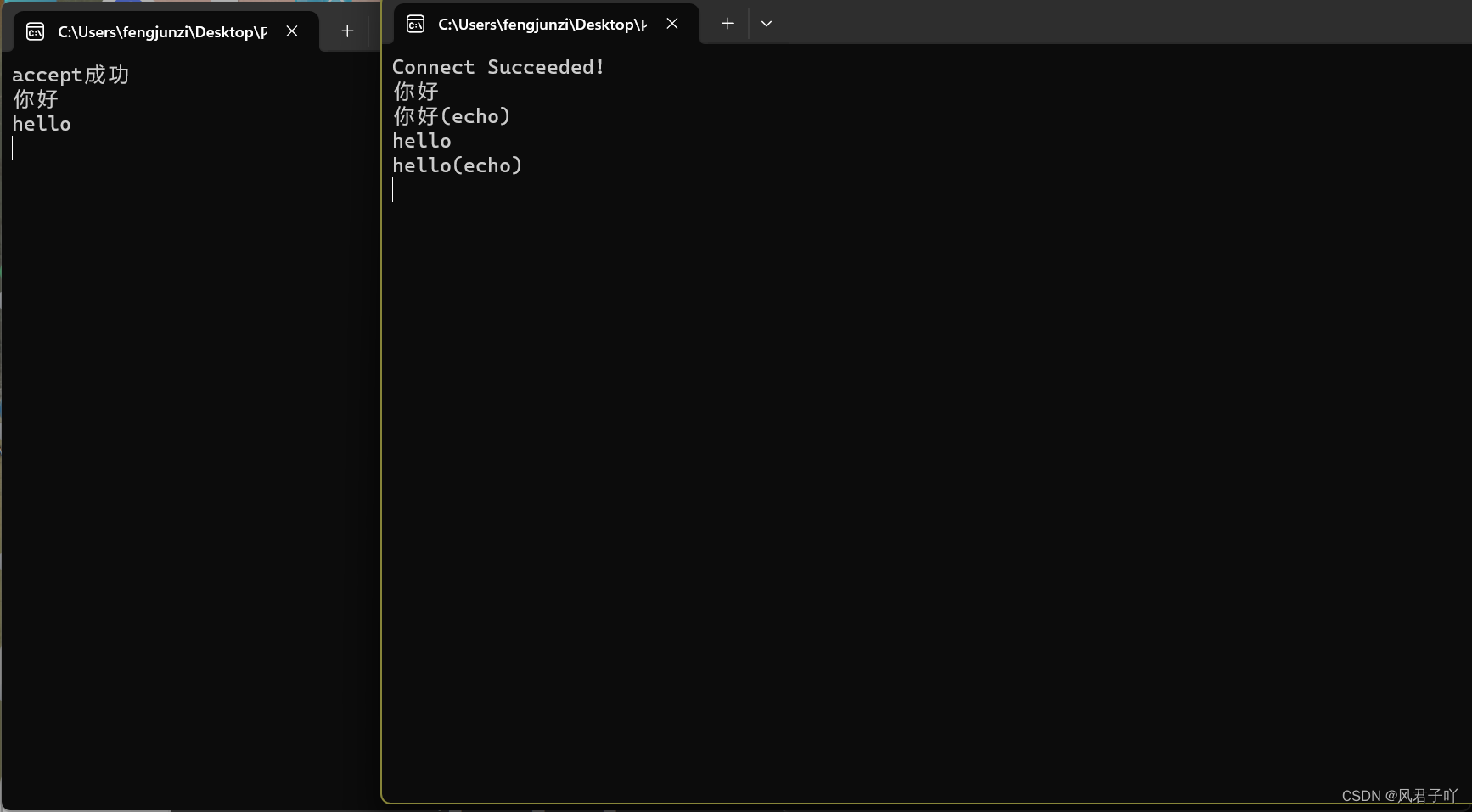This screenshot has height=812, width=1472.
Task: Open a new tab in the left terminal window
Action: (x=347, y=31)
